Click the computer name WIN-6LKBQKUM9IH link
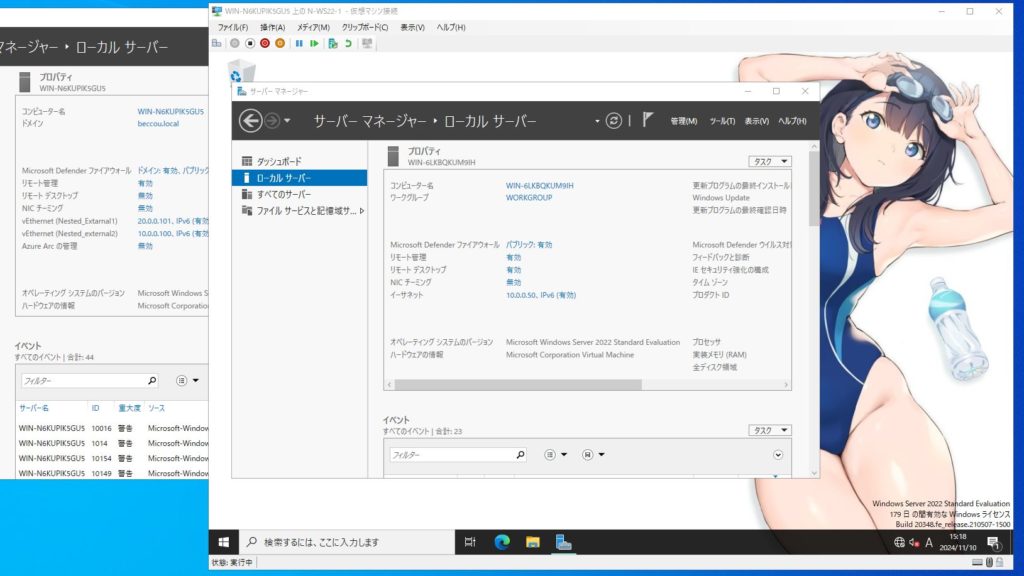The height and width of the screenshot is (576, 1024). 540,186
